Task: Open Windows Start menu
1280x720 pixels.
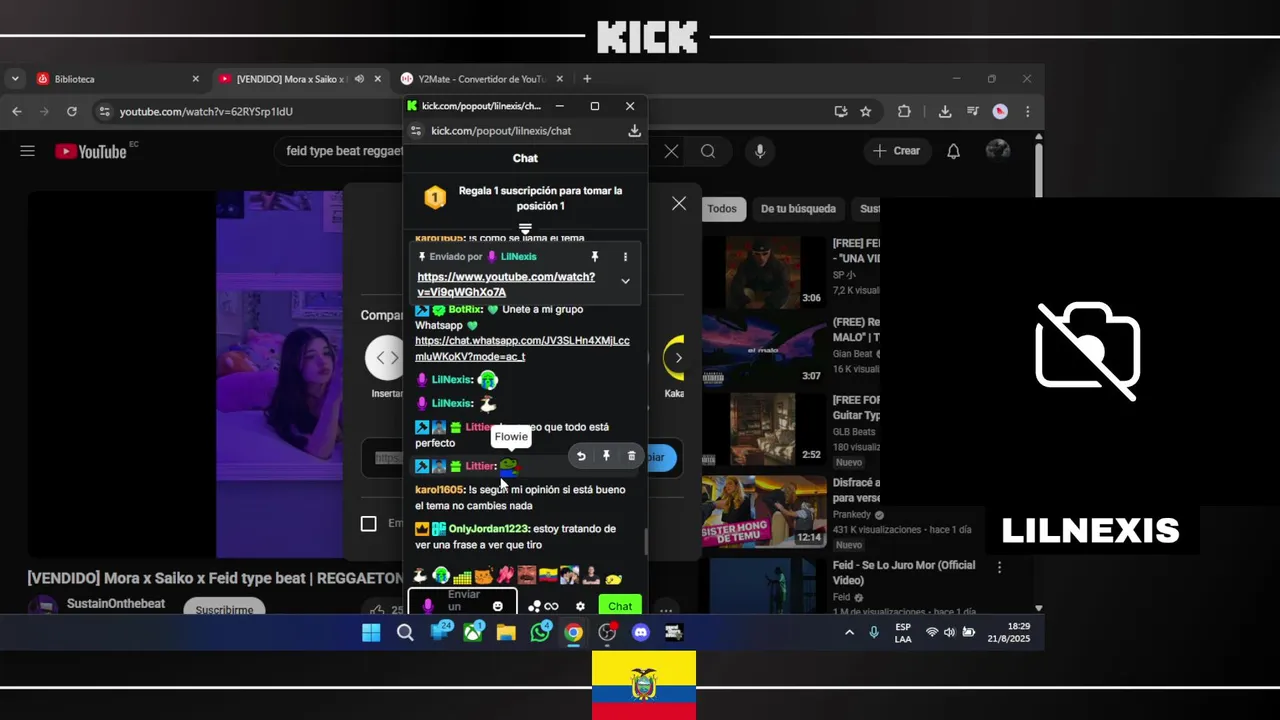Action: pyautogui.click(x=371, y=632)
